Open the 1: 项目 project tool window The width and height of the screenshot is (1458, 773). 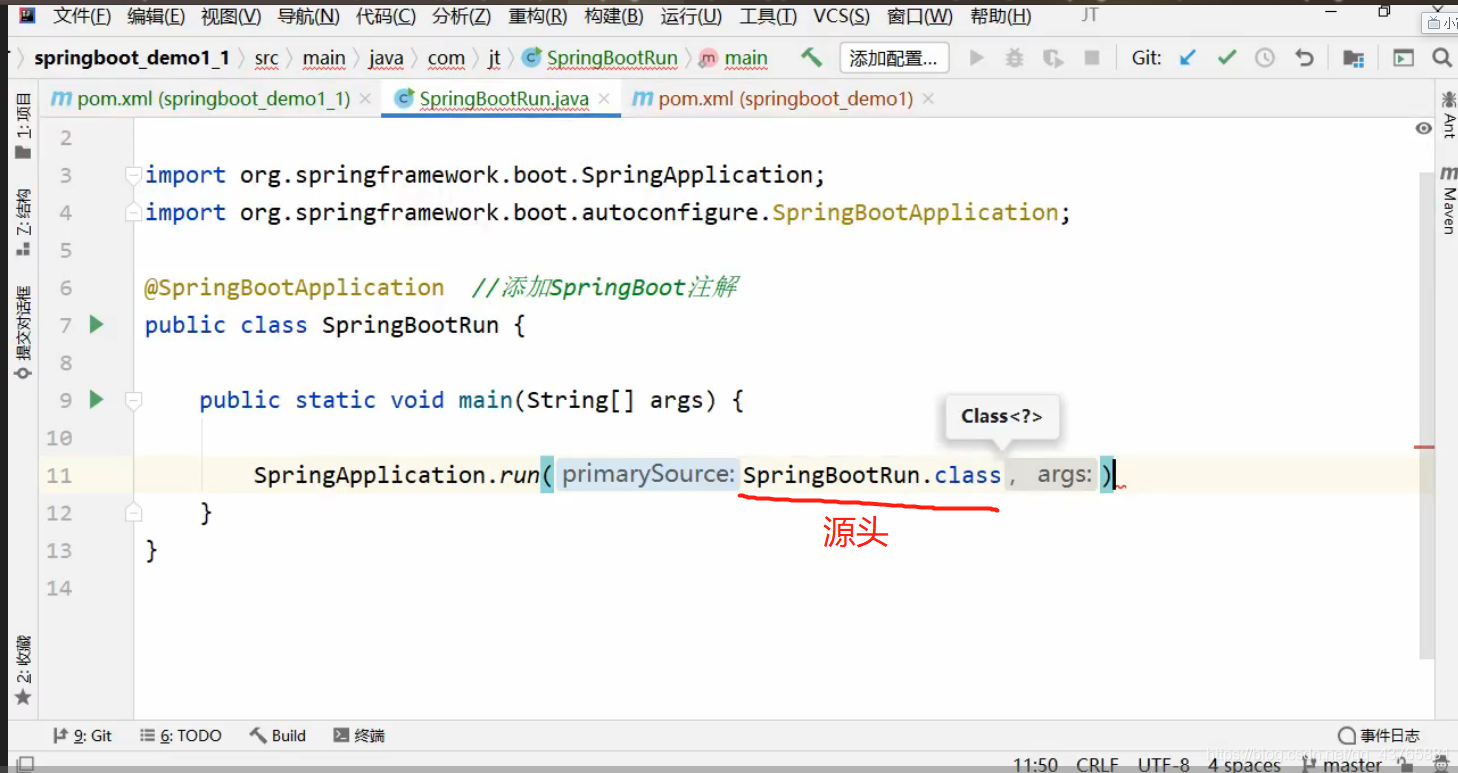click(x=23, y=126)
